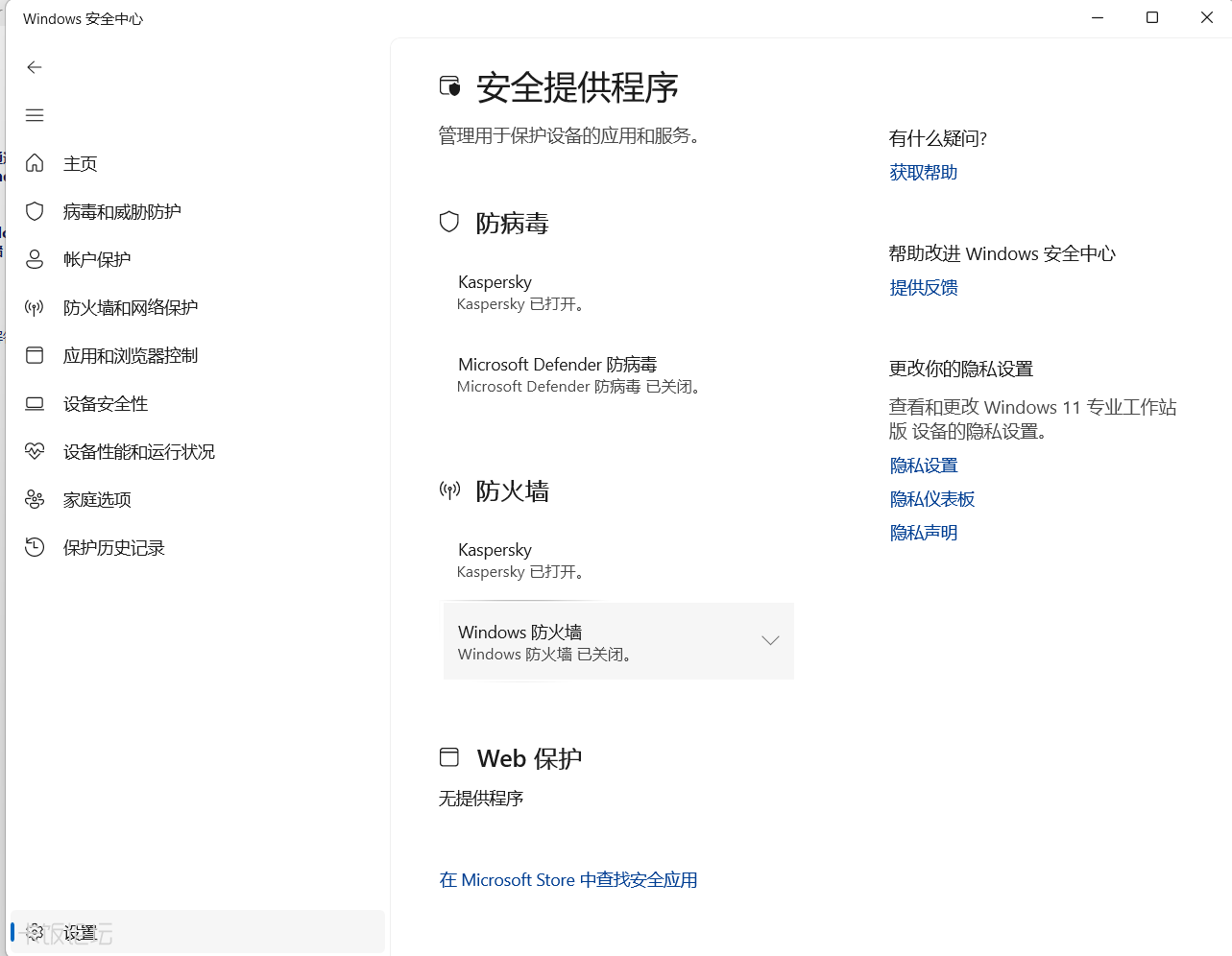Open the 隐私设置 link
Image resolution: width=1232 pixels, height=956 pixels.
tap(924, 466)
